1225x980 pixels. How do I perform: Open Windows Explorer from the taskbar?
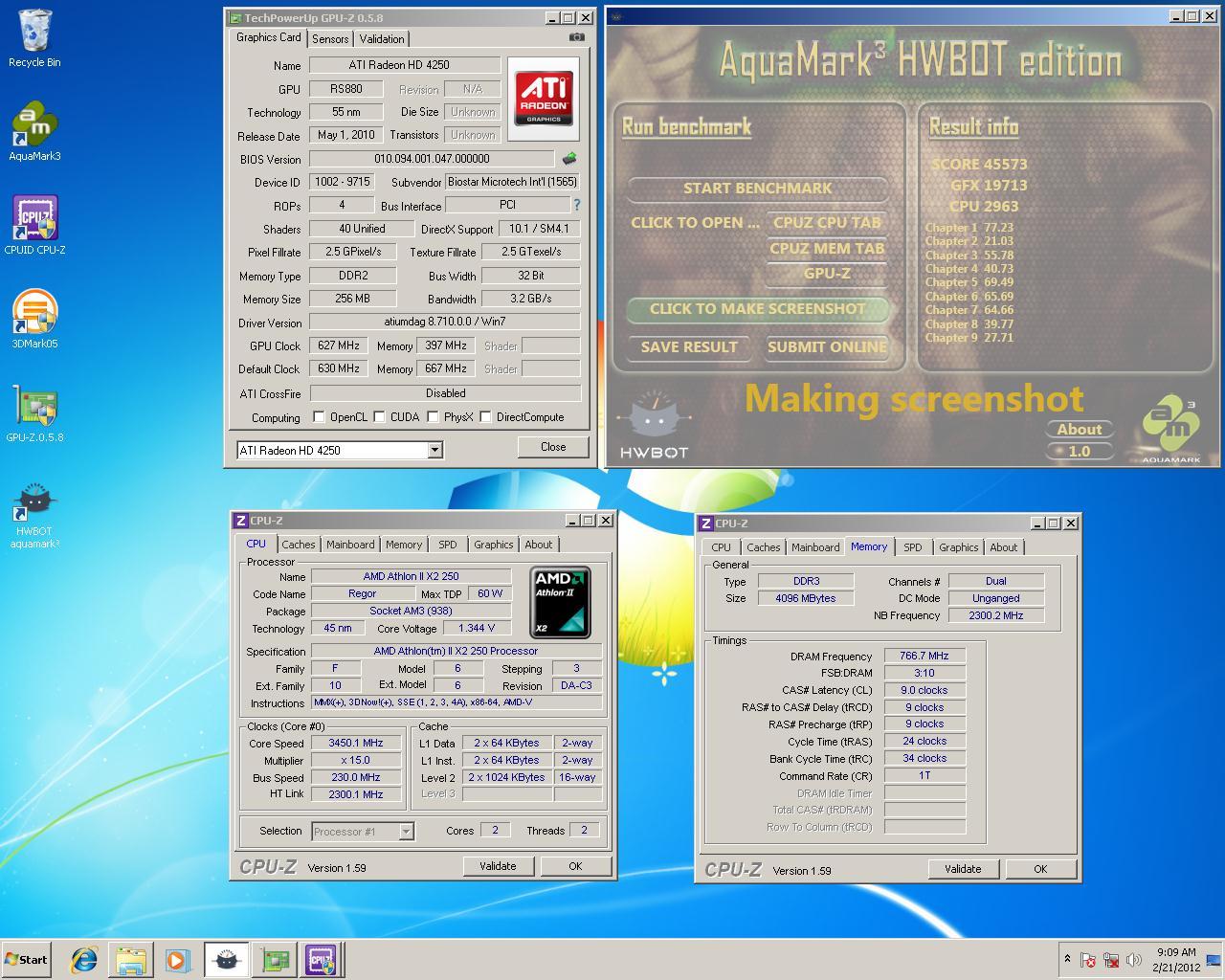tap(130, 960)
